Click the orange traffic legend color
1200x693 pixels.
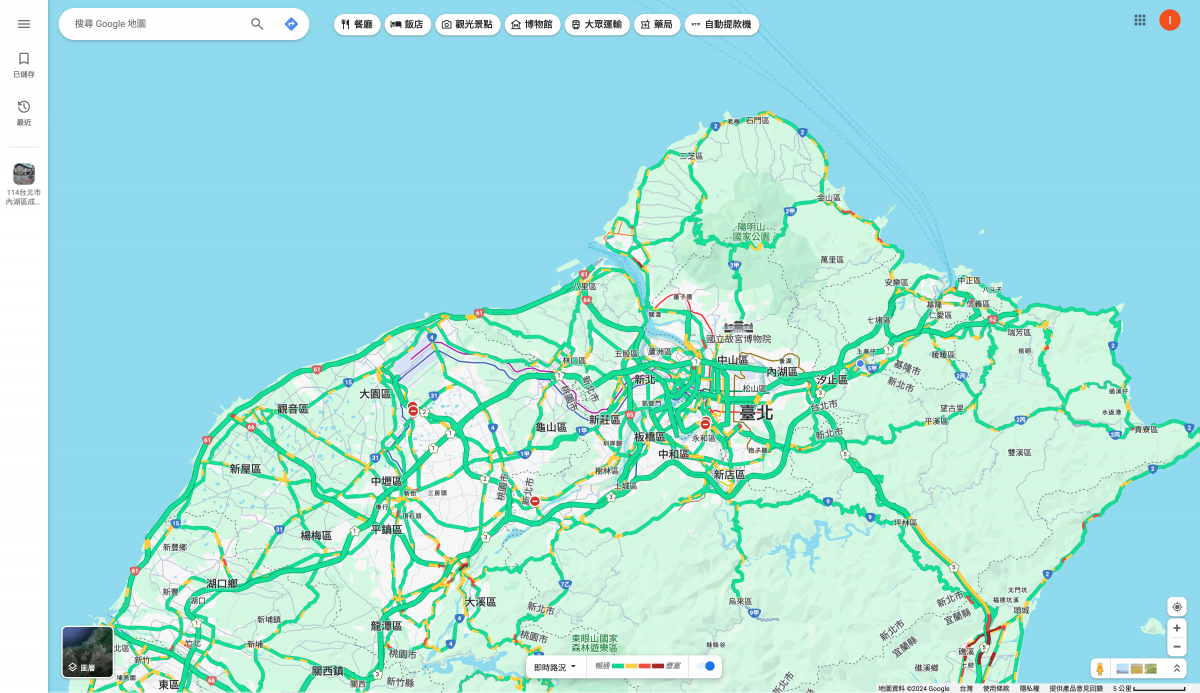coord(631,666)
